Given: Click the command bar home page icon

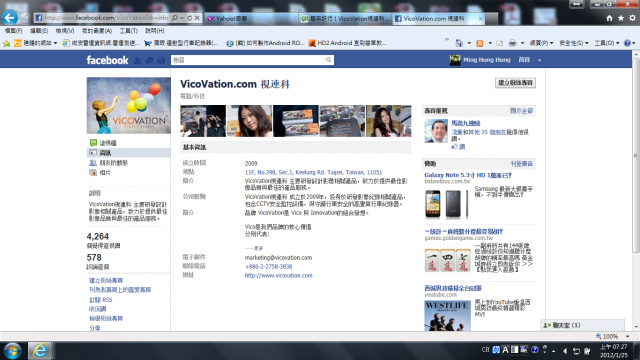Looking at the screenshot, I should pyautogui.click(x=459, y=43).
